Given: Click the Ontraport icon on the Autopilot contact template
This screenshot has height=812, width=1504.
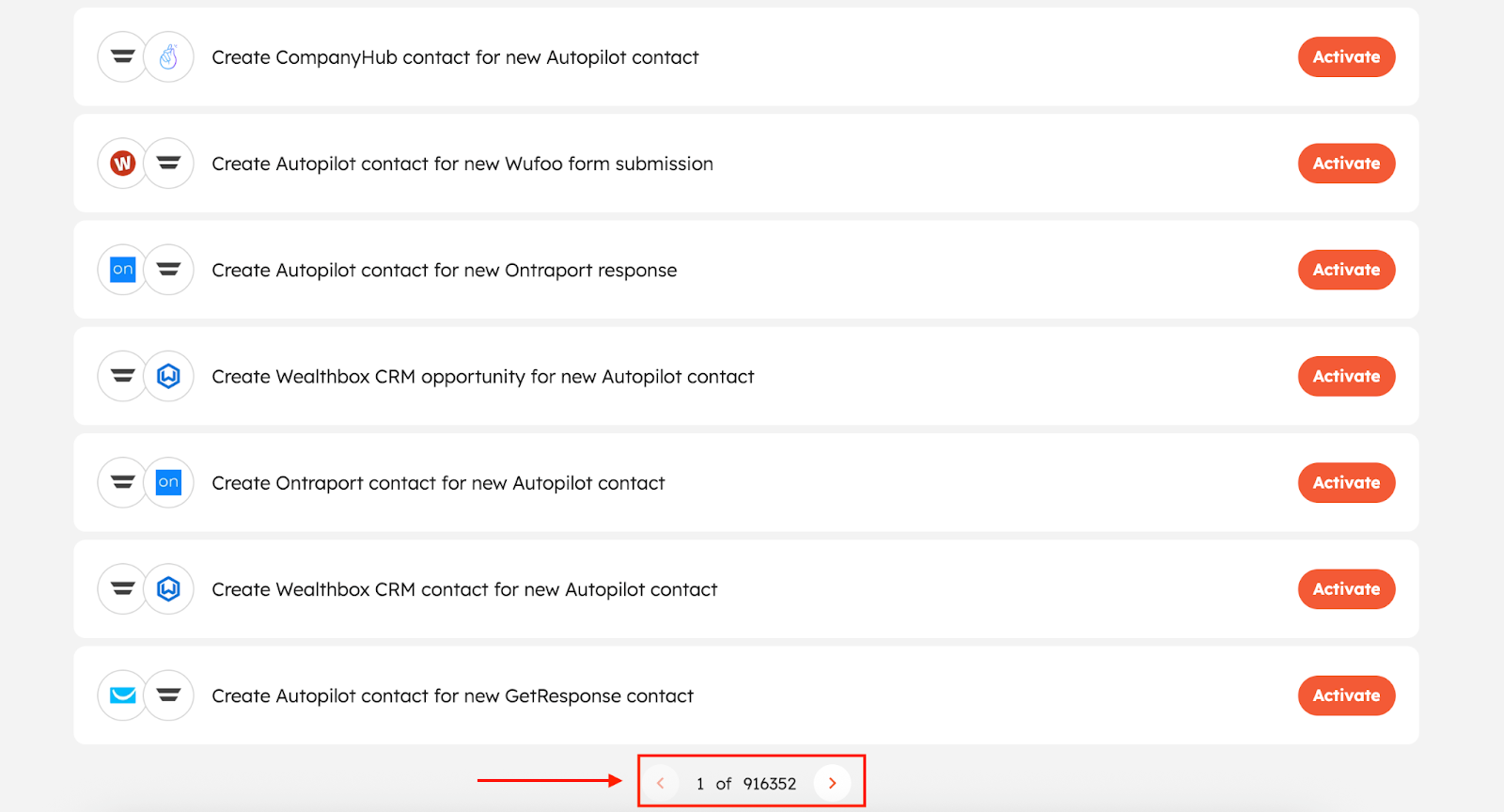Looking at the screenshot, I should (x=168, y=482).
